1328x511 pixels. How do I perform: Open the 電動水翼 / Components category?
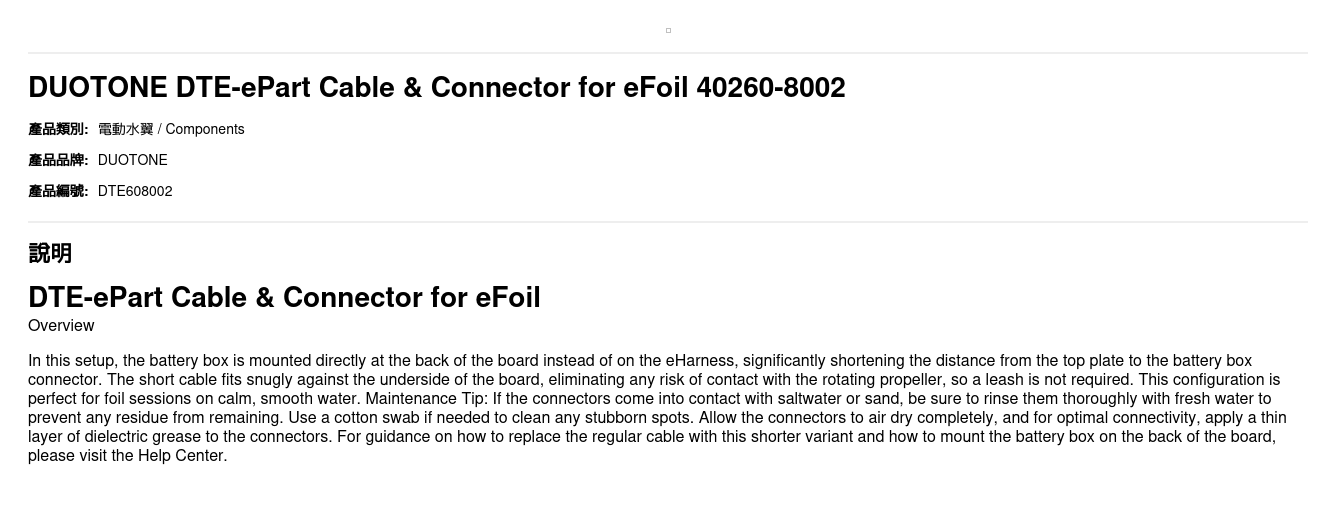click(171, 129)
